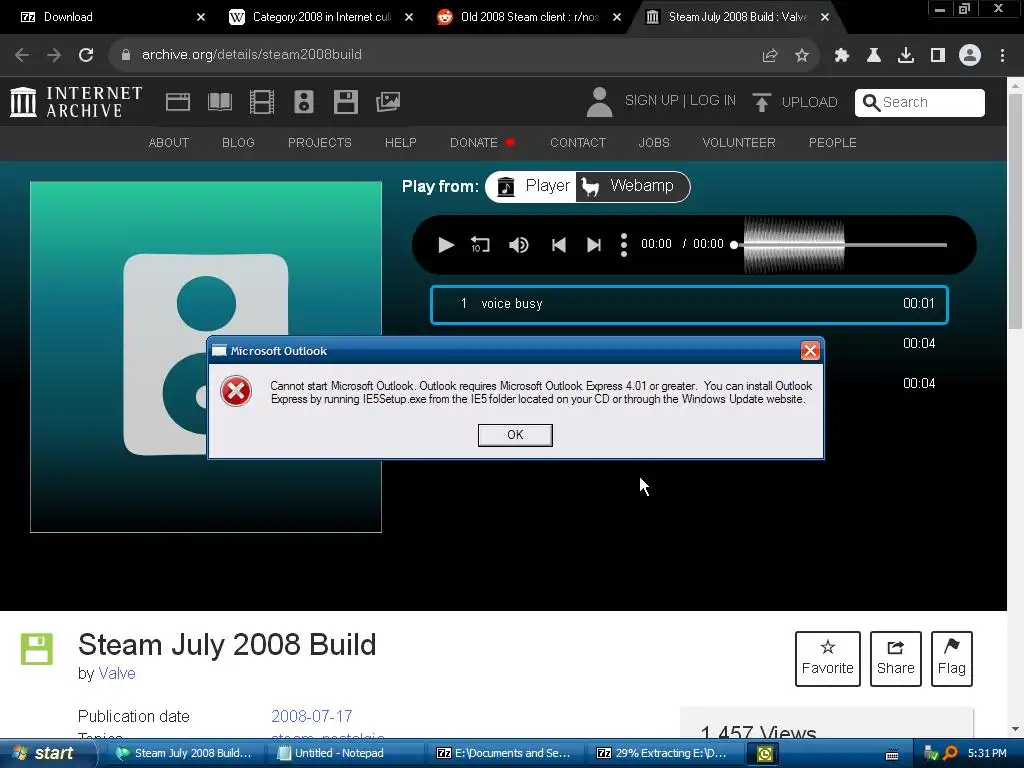Open the Images icon

pos(388,102)
